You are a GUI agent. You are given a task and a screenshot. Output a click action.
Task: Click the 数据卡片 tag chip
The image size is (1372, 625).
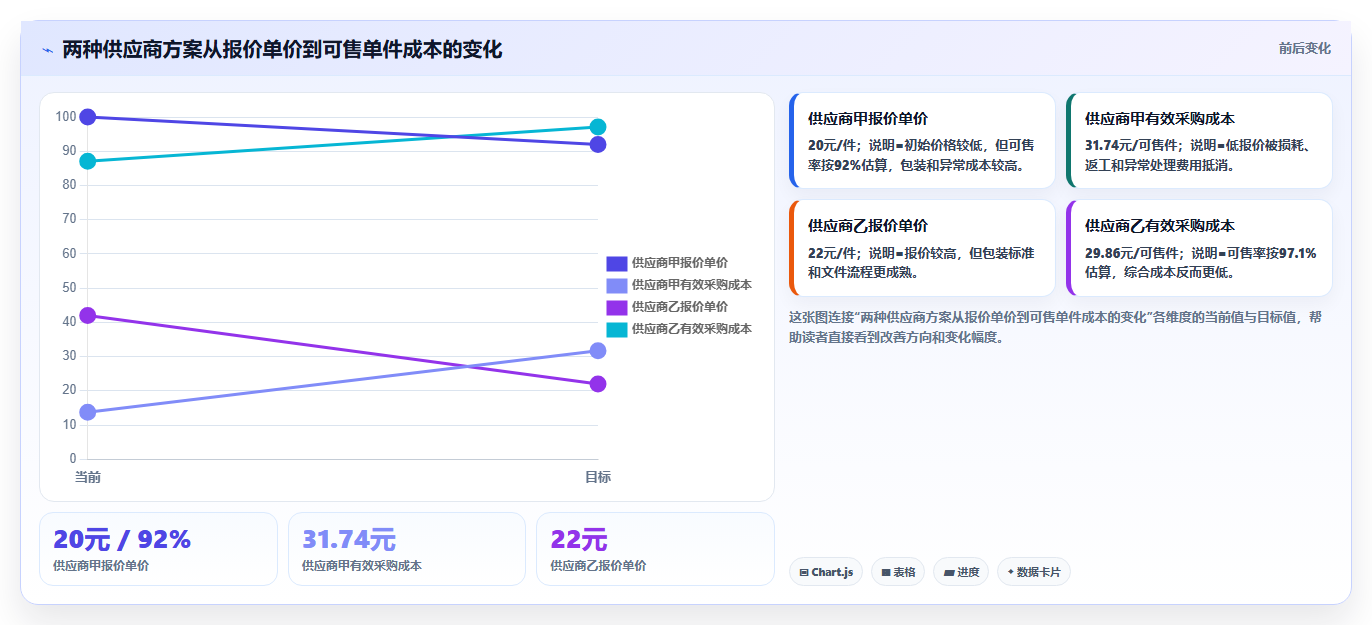pos(1034,572)
